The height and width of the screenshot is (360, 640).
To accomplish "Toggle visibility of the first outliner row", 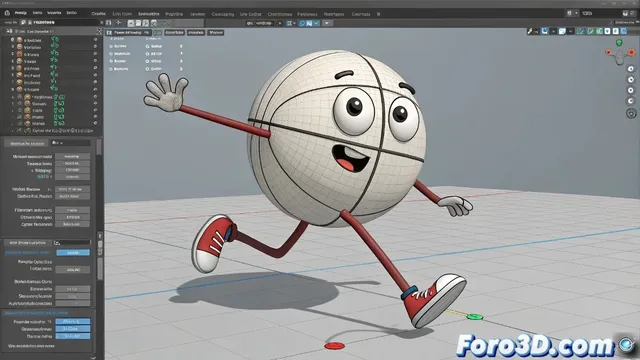I will 96,40.
